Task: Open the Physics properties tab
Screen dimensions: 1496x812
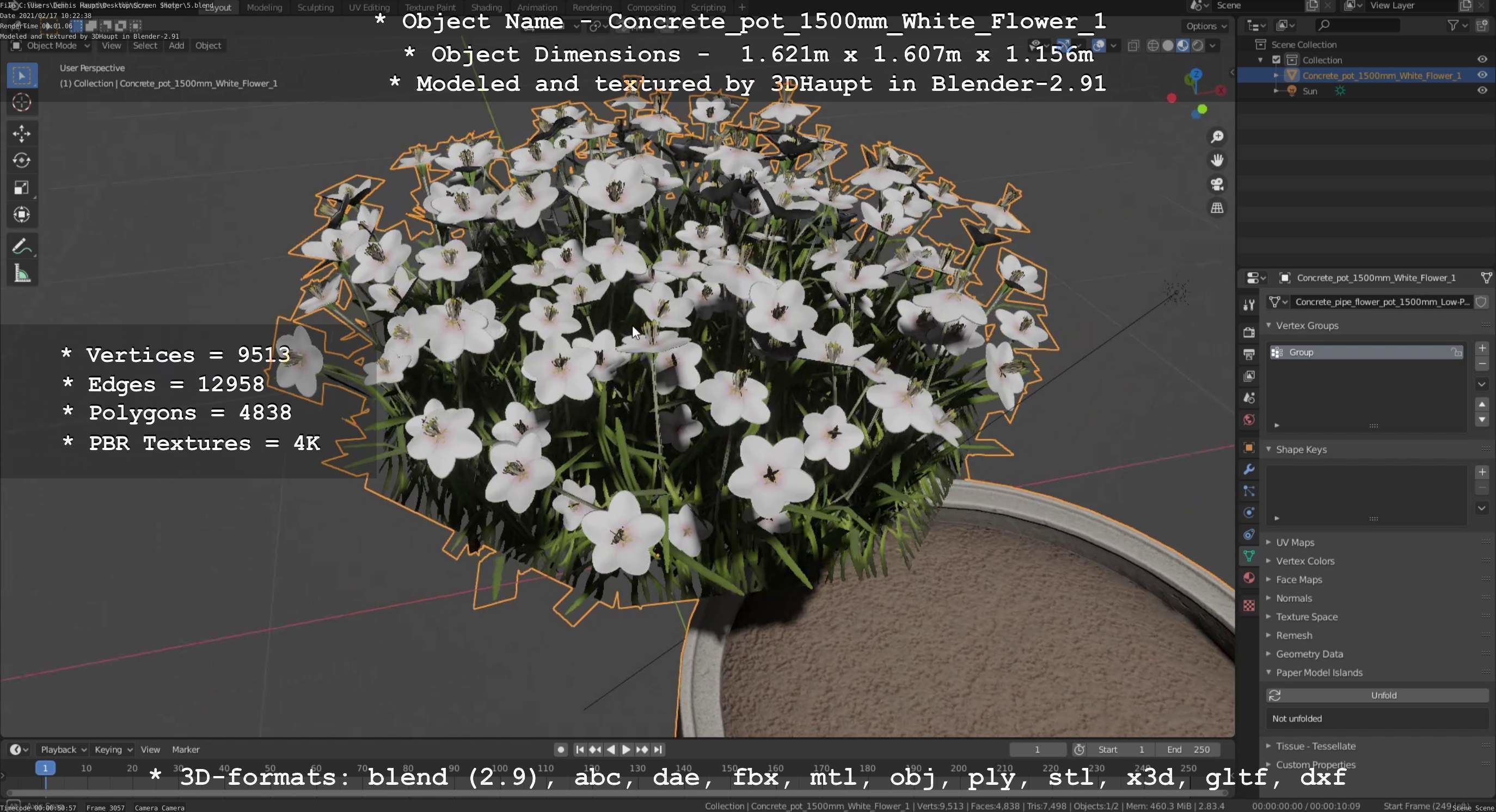Action: pos(1249,513)
